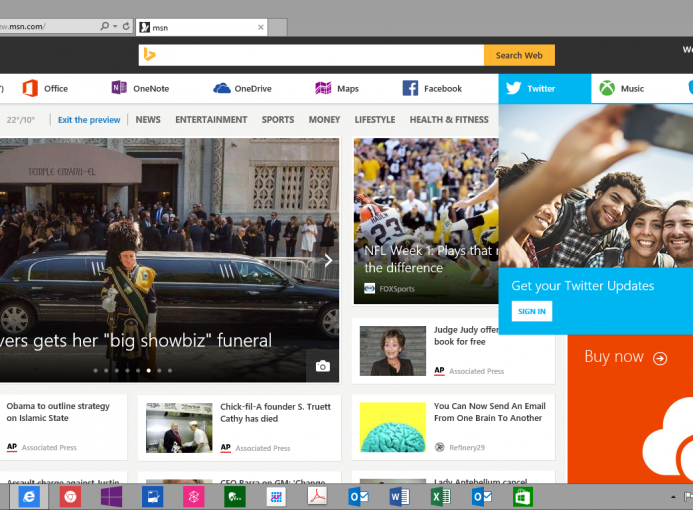
Task: Click the refresh icon in address bar
Action: point(126,26)
